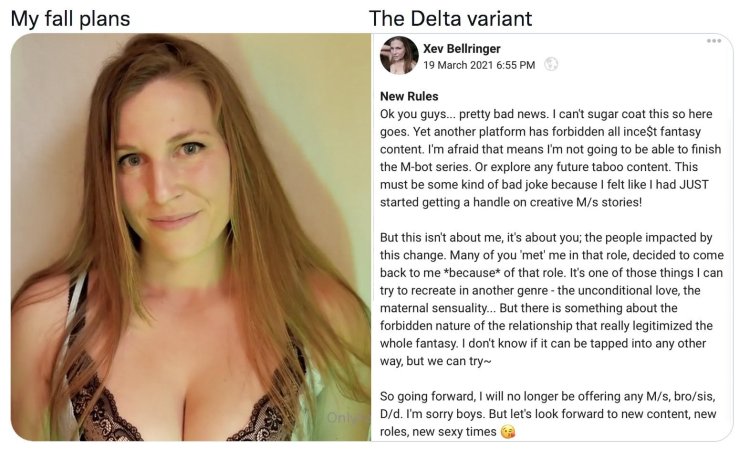Click the Xev Bellringer author name
Viewport: 750px width, 451px height.
click(462, 49)
